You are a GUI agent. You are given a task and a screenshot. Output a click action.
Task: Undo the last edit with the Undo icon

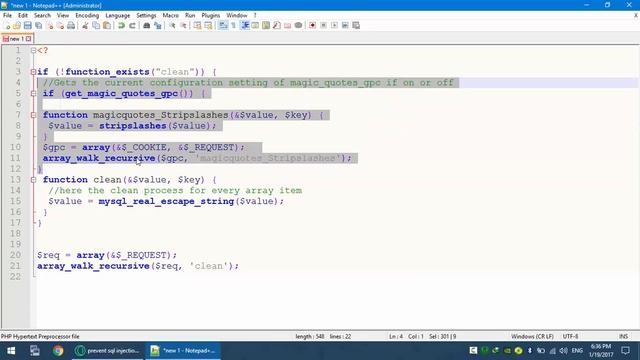(121, 25)
